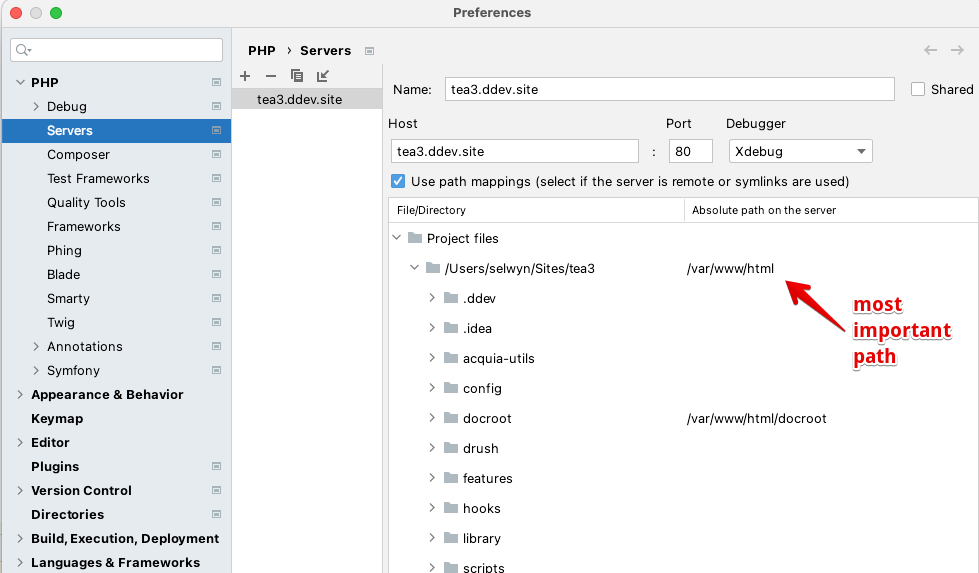Click project-level icon on Plugins row
Screen dimensions: 979x573
click(216, 466)
